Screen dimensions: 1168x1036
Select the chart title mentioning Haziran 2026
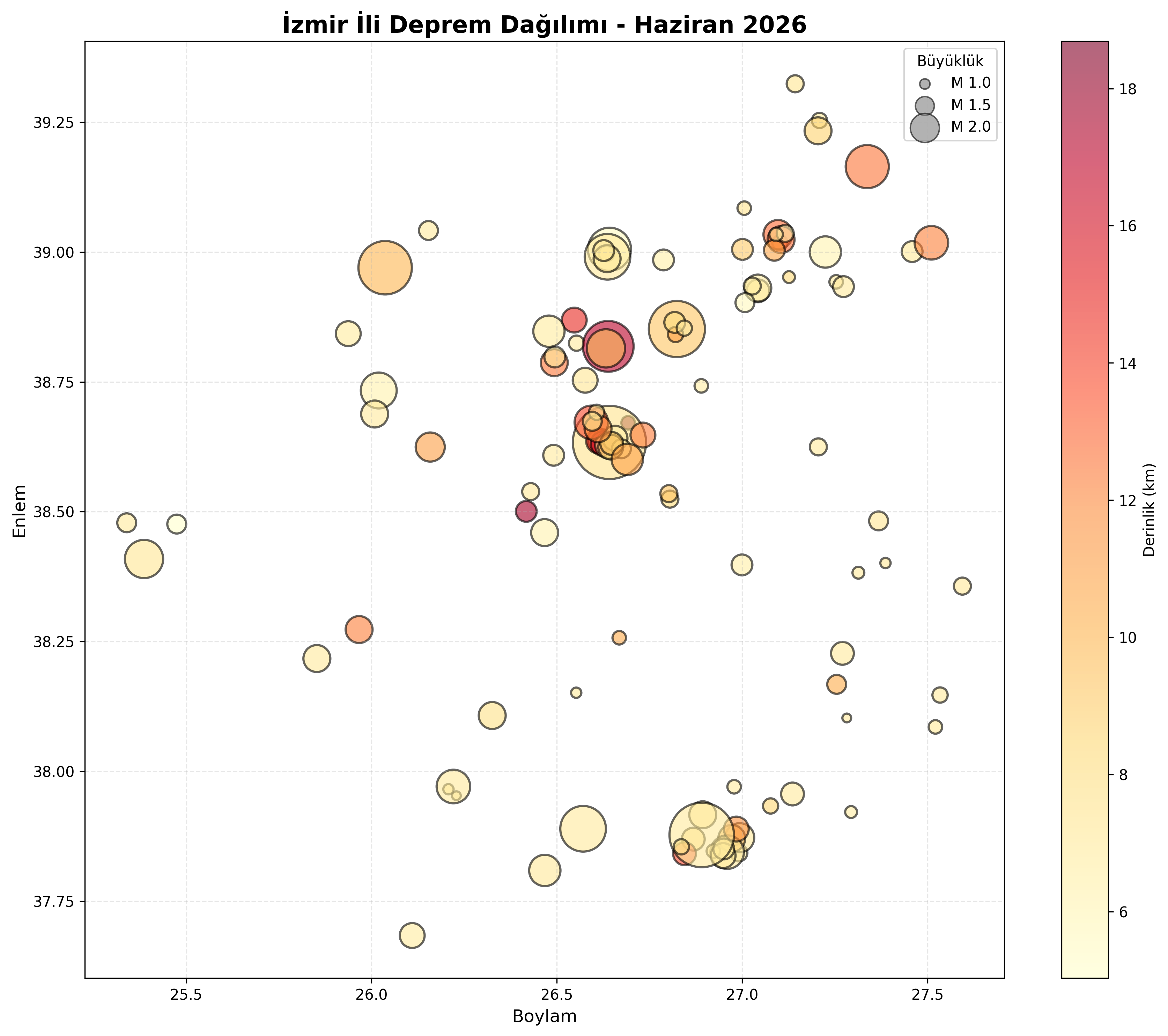[545, 25]
